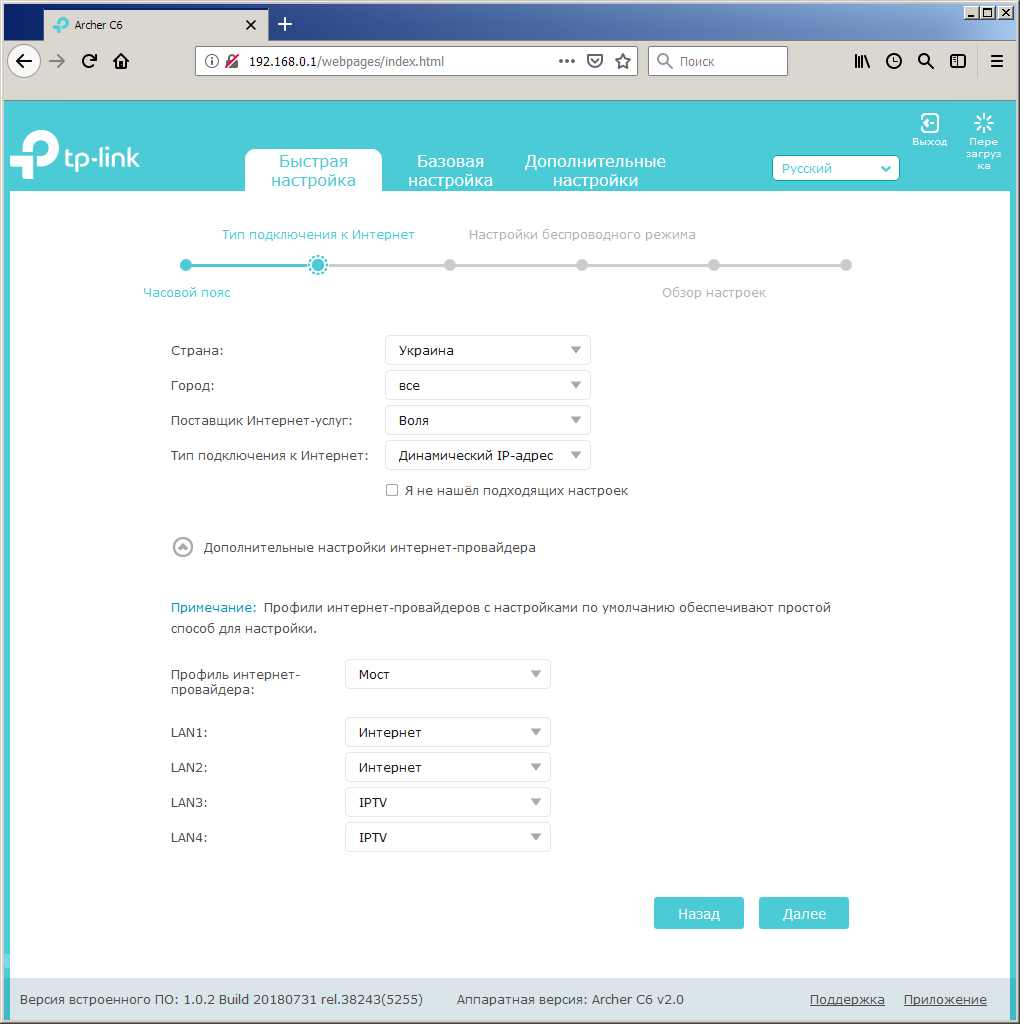Open the Поддержка link in footer
This screenshot has width=1020, height=1024.
[x=846, y=1000]
